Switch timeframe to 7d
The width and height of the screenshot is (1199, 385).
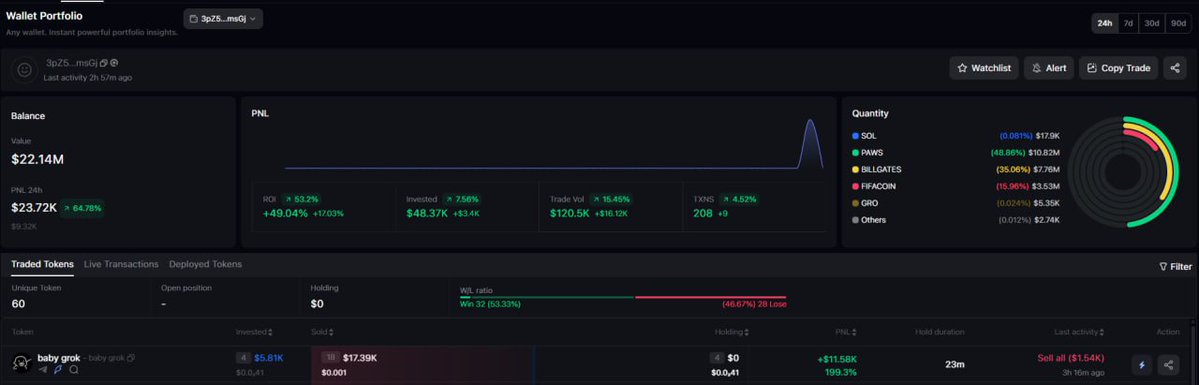click(1128, 23)
